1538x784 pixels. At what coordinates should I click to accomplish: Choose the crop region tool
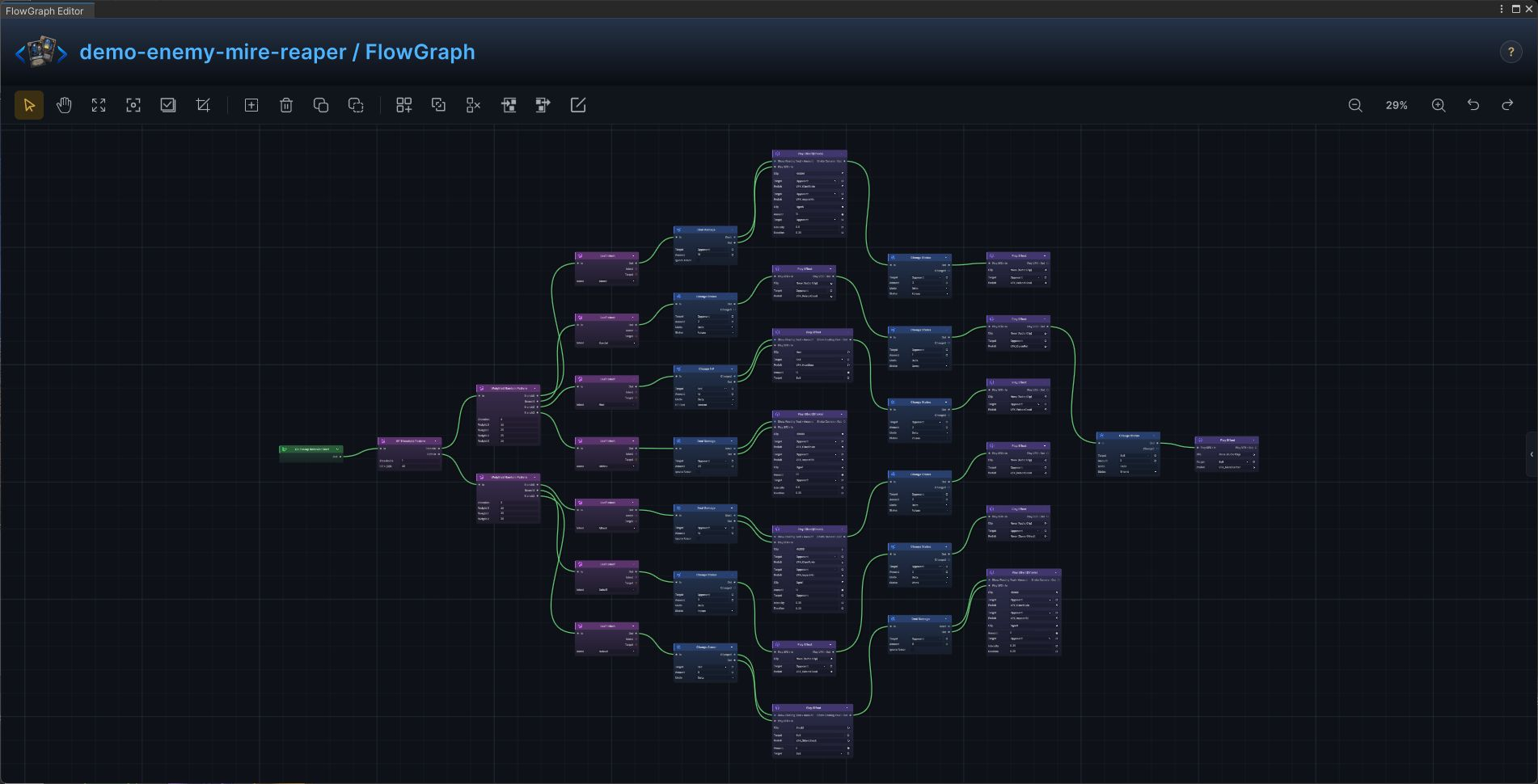coord(203,105)
